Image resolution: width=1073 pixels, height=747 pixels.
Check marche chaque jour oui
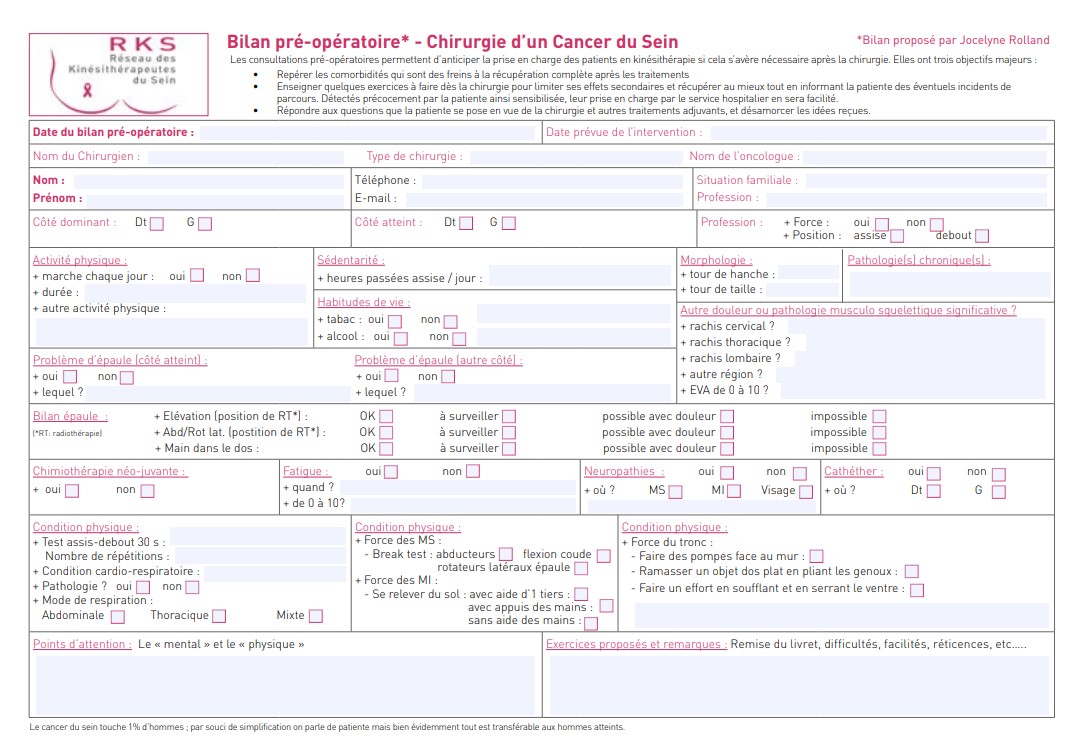point(197,275)
